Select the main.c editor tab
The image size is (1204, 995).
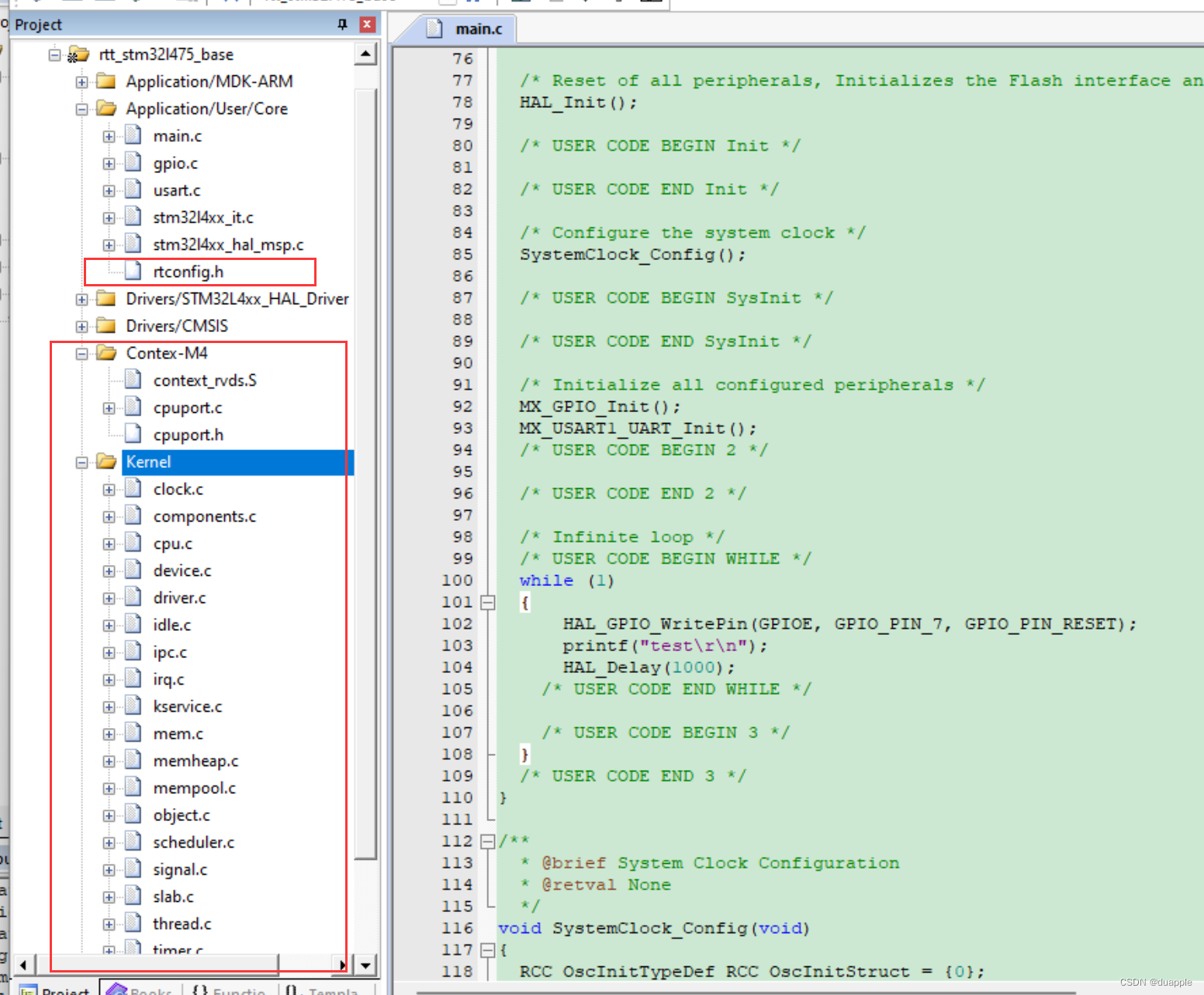[470, 29]
